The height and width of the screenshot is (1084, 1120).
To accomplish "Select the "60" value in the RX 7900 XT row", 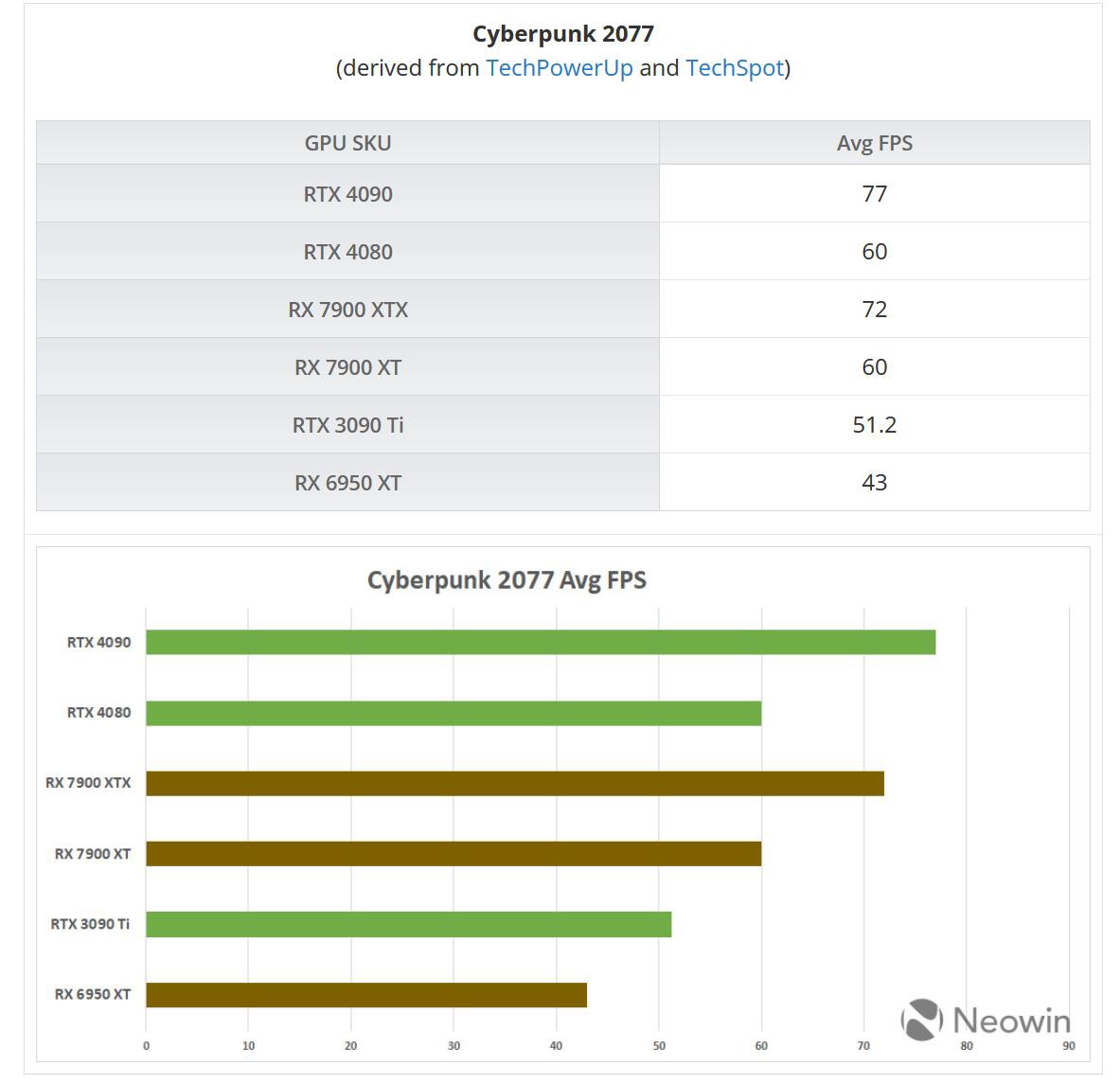I will [x=874, y=367].
